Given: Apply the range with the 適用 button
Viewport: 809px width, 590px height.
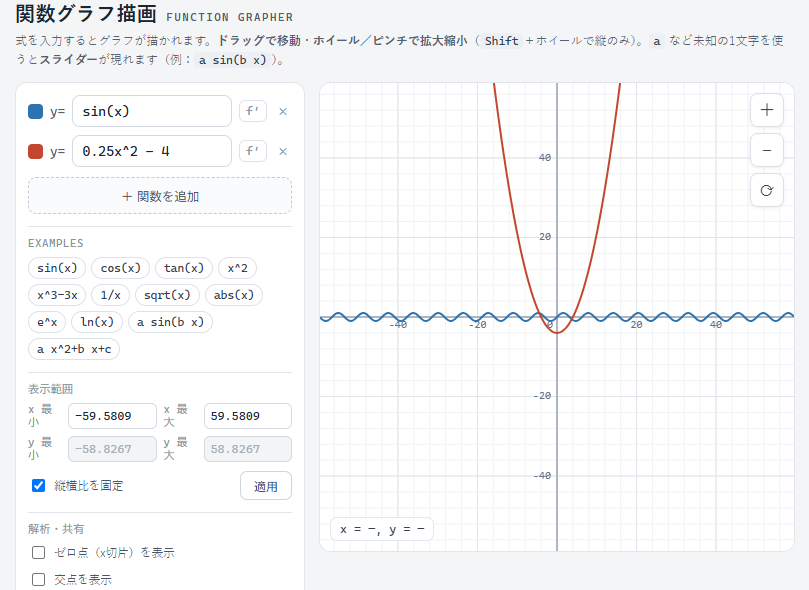Looking at the screenshot, I should (266, 486).
